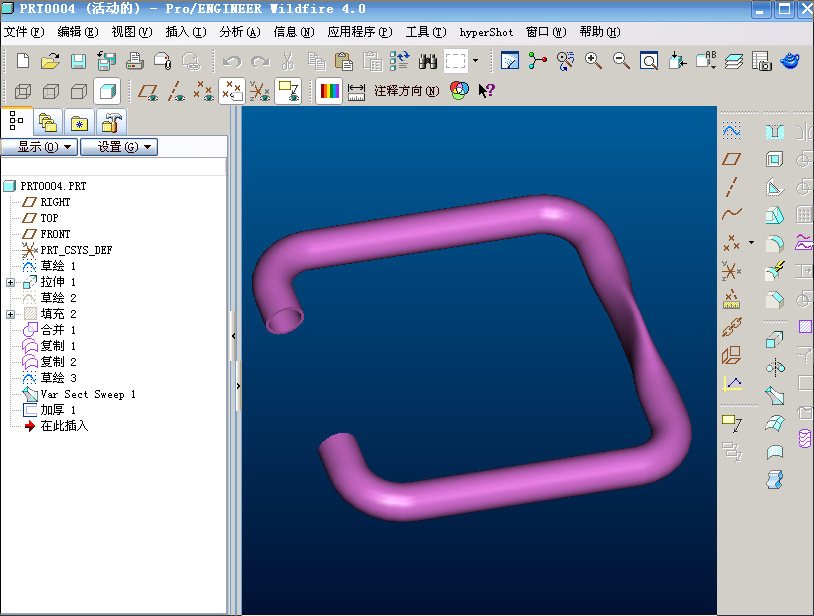Screen dimensions: 814x616
Task: Click the 在此插入 insert marker
Action: point(64,426)
